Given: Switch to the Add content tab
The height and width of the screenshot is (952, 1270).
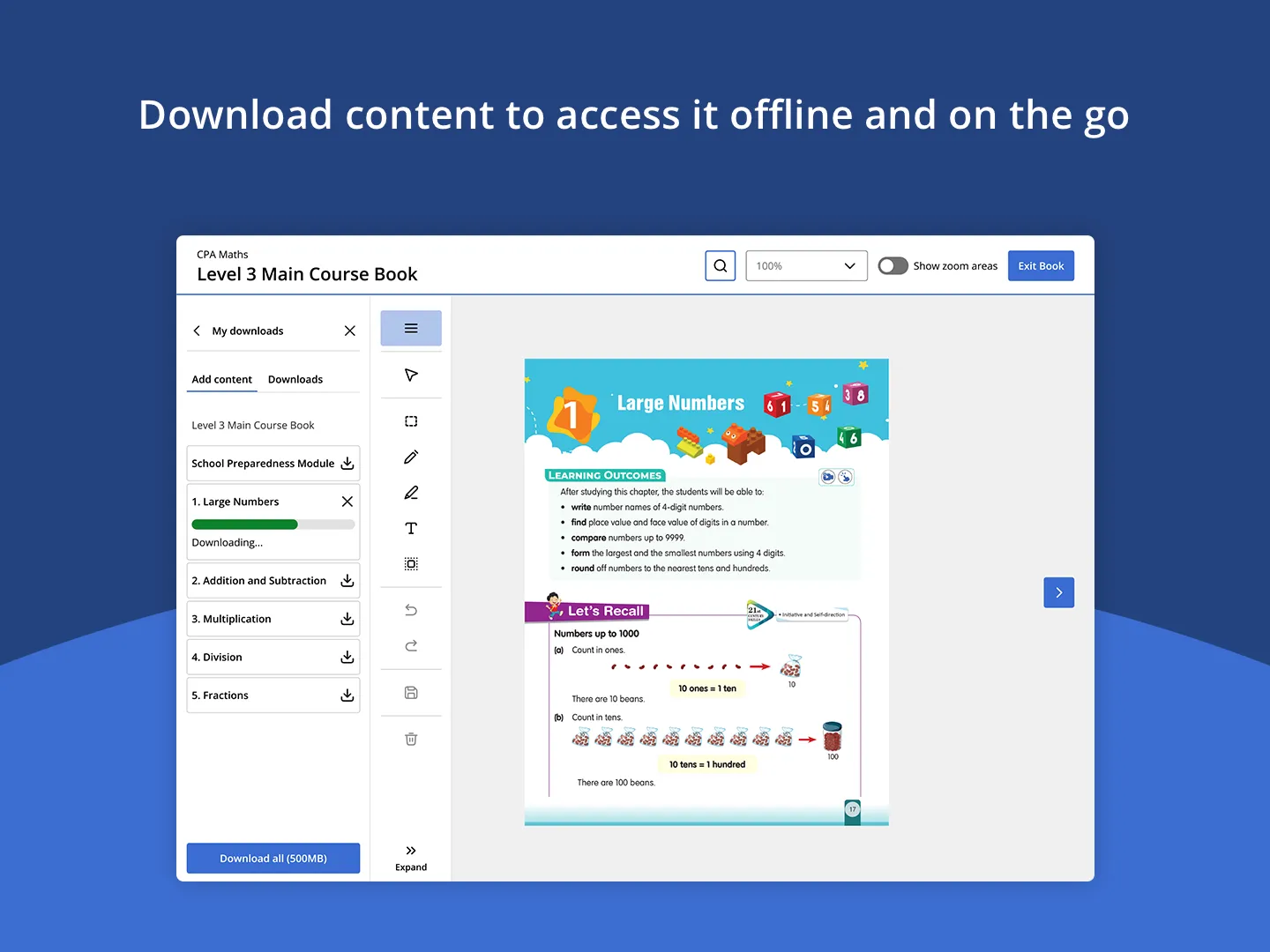Looking at the screenshot, I should pos(221,380).
